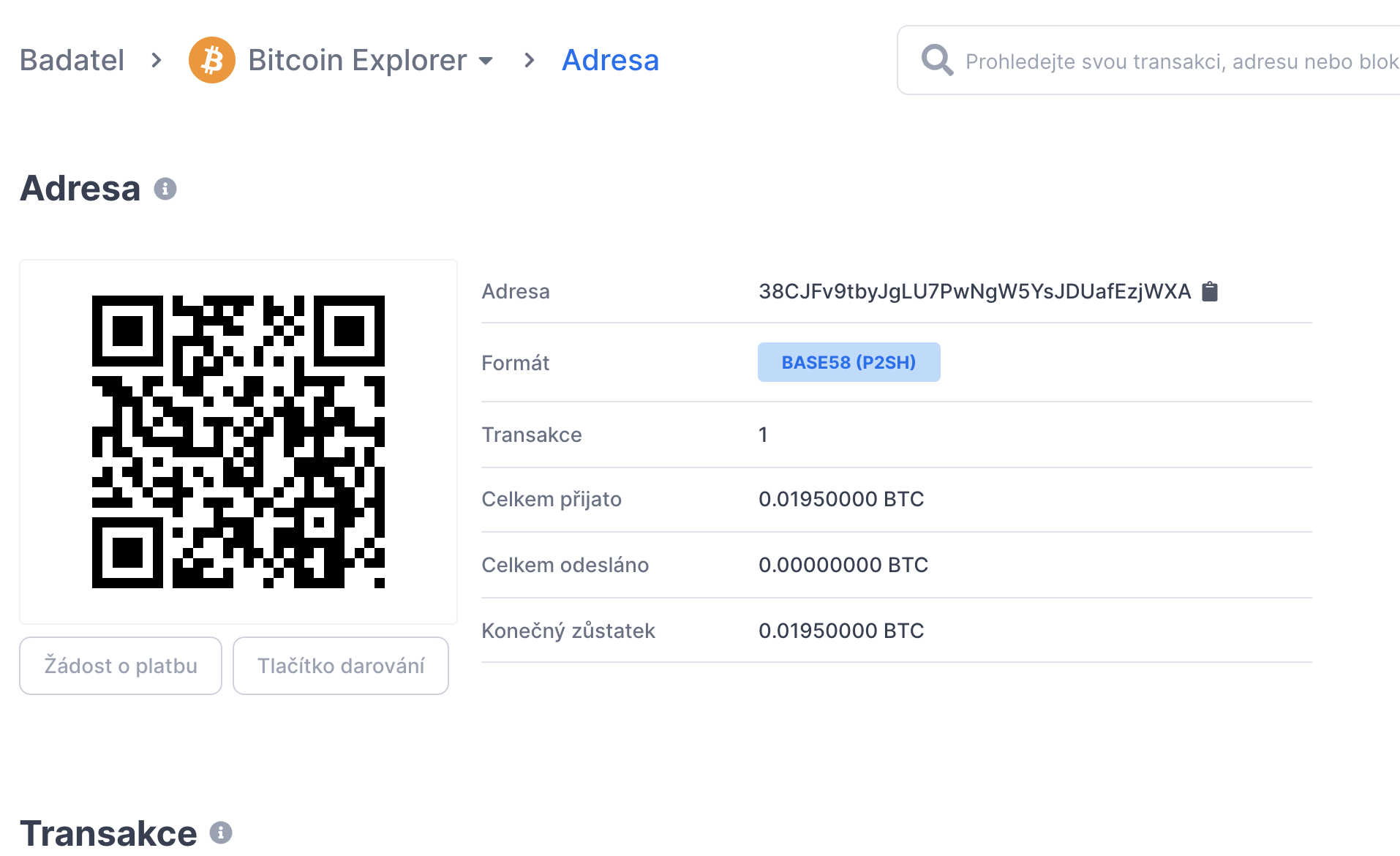Viewport: 1400px width, 856px height.
Task: Click info icon beside Transakce heading
Action: [x=221, y=832]
